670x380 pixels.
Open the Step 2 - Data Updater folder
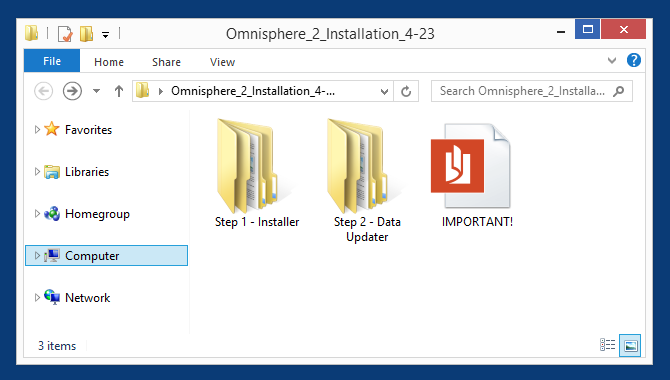tap(367, 180)
